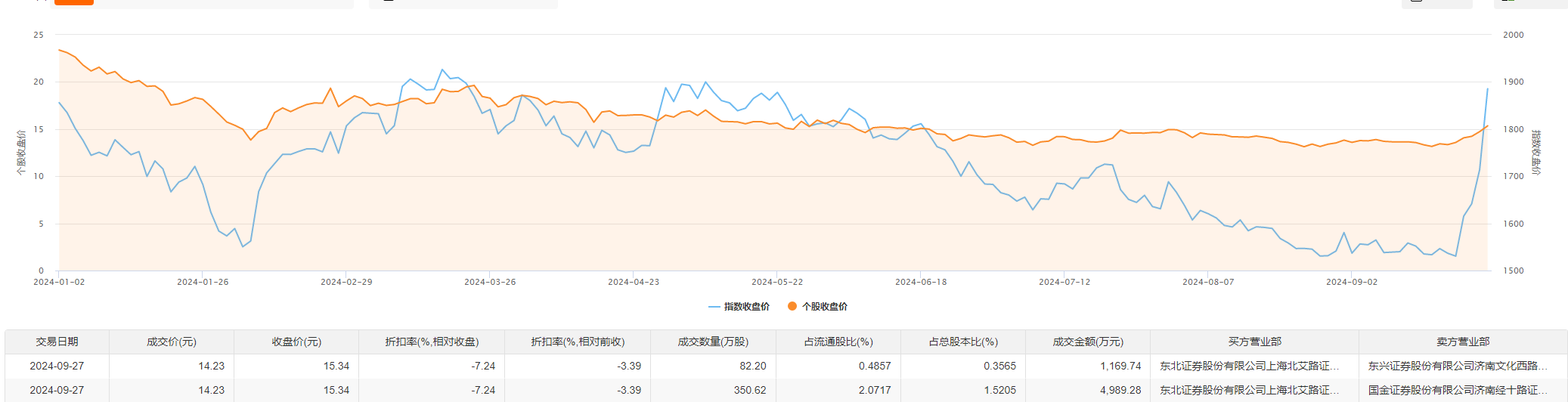Click the 2024-01-26 date on the x-axis
The image size is (1568, 402).
(x=203, y=282)
